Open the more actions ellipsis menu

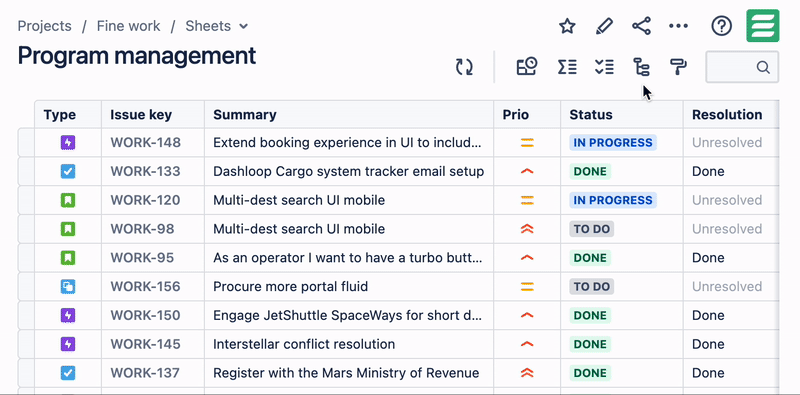pyautogui.click(x=679, y=26)
